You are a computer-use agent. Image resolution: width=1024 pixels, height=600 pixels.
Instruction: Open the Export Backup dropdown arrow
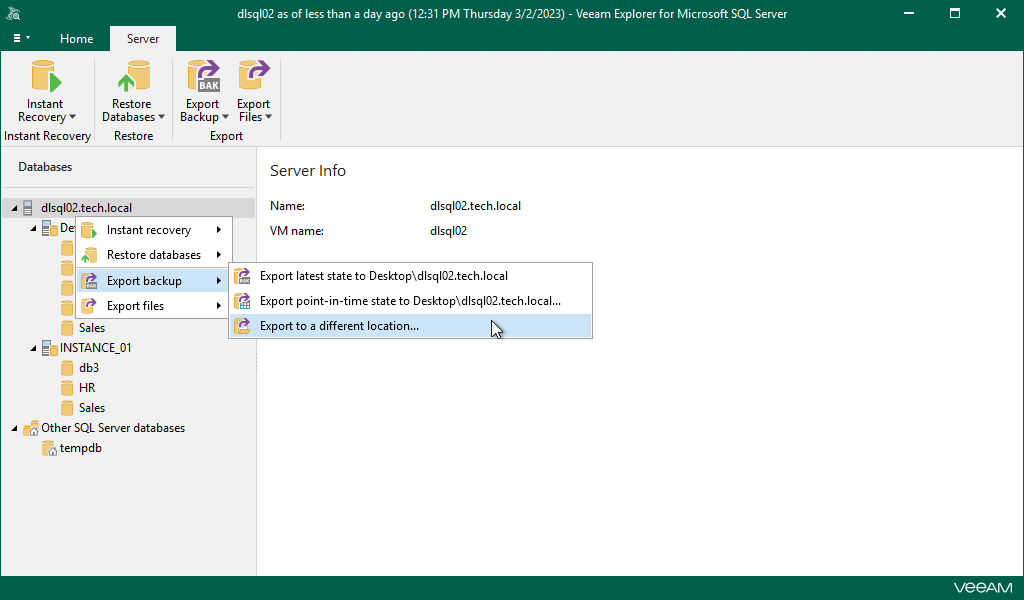click(225, 118)
